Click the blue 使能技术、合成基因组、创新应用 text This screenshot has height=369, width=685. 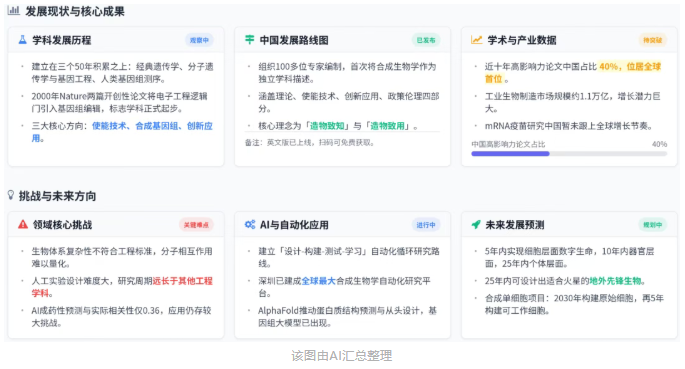(122, 132)
